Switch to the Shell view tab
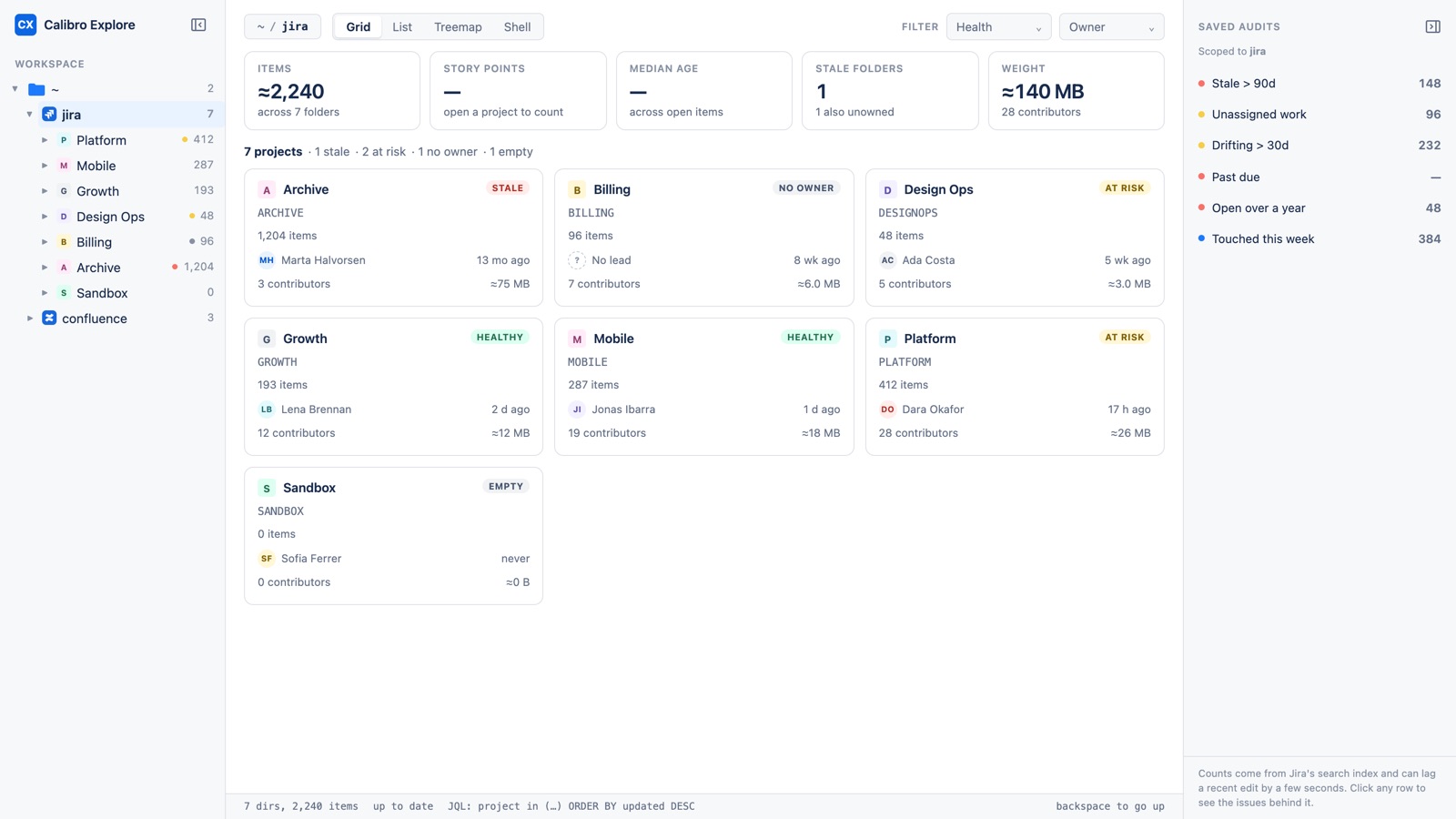Viewport: 1456px width, 819px height. pos(517,27)
